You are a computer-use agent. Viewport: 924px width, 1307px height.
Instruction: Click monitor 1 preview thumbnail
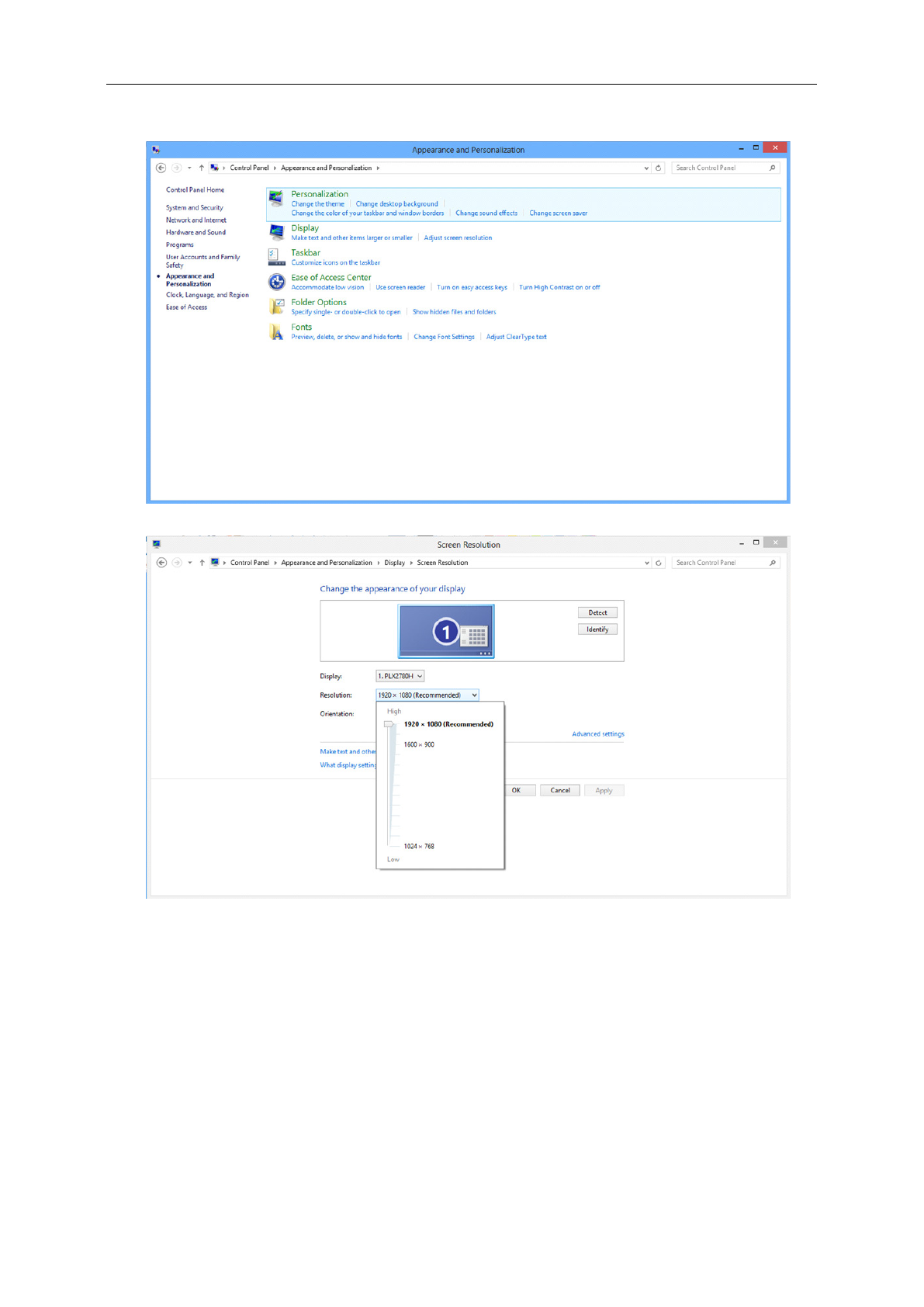click(x=446, y=631)
